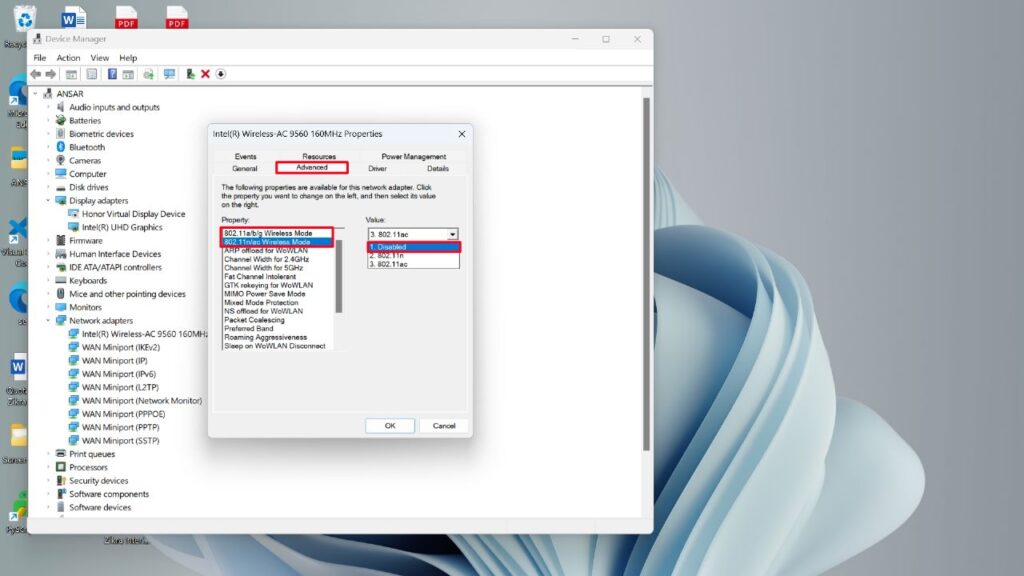Select 'Intel(R) Wireless-AC 9560 160MHz' tree item
The height and width of the screenshot is (576, 1024).
pos(144,334)
